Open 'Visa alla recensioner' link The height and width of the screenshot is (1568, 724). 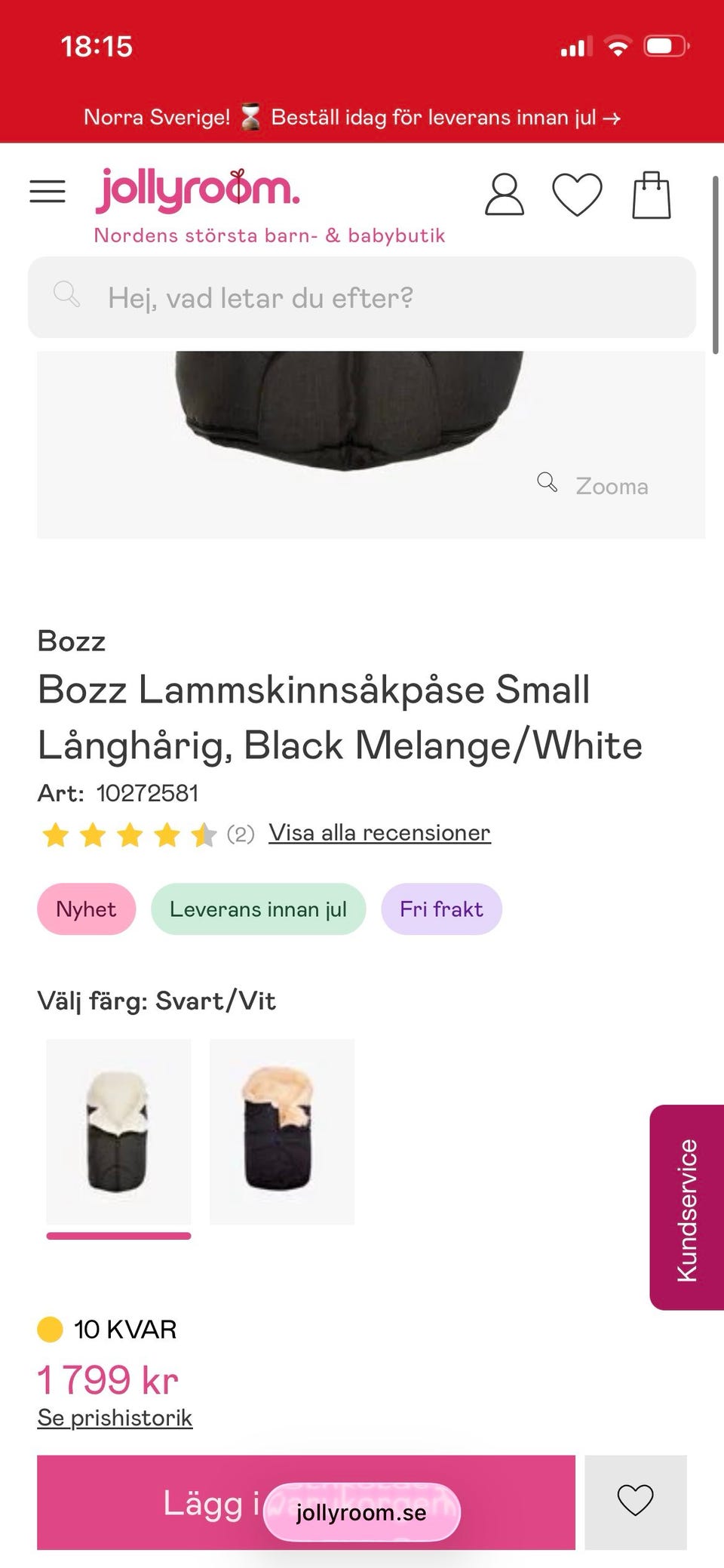point(379,832)
